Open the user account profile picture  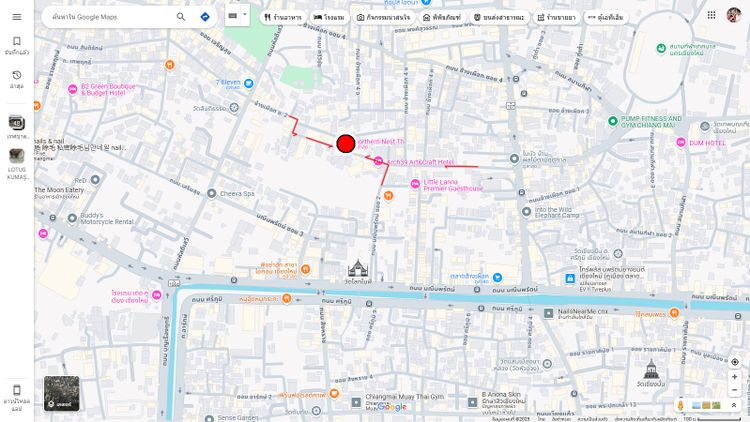pos(734,15)
